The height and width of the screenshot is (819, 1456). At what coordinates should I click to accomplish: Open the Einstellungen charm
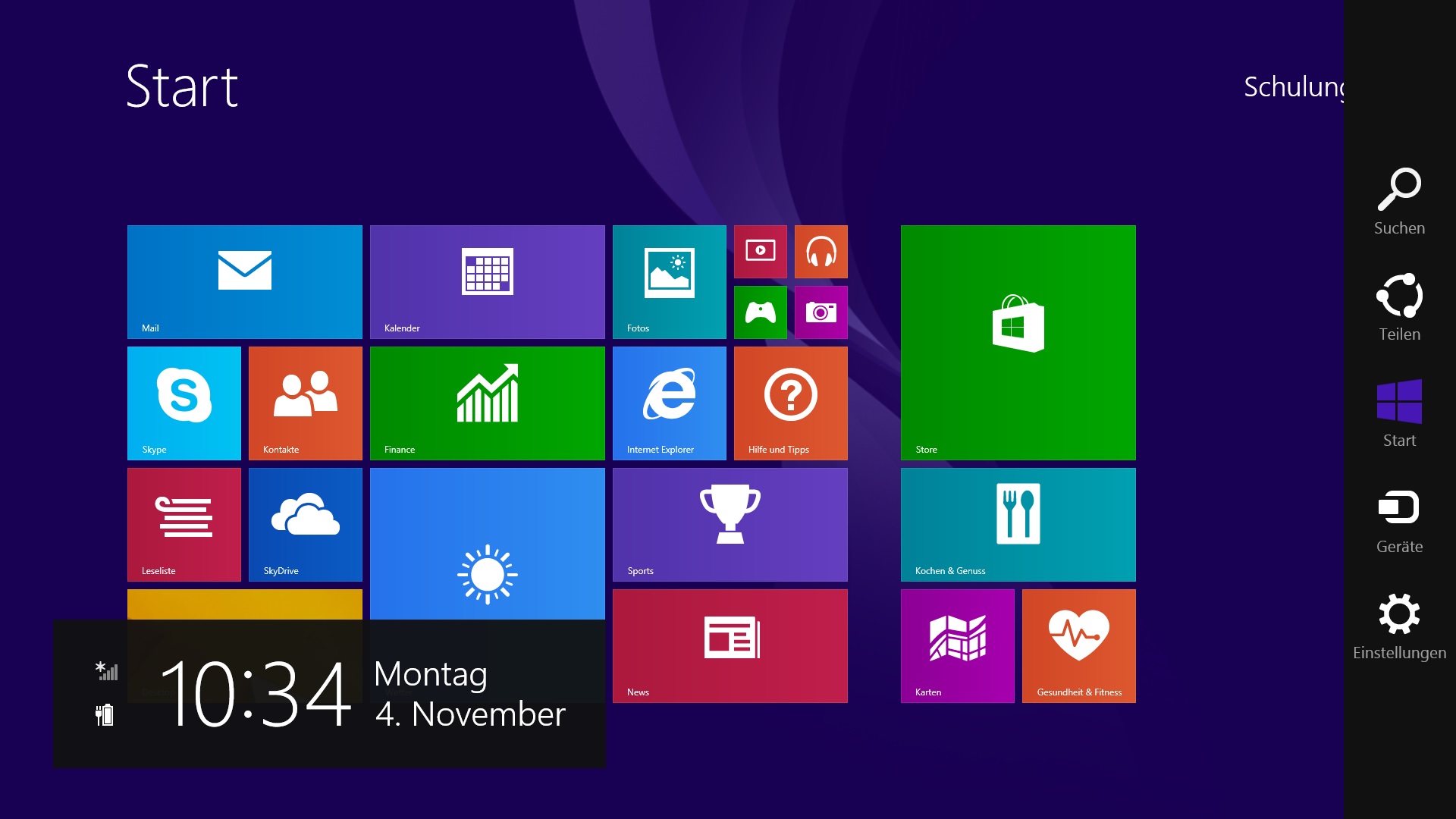(1400, 626)
